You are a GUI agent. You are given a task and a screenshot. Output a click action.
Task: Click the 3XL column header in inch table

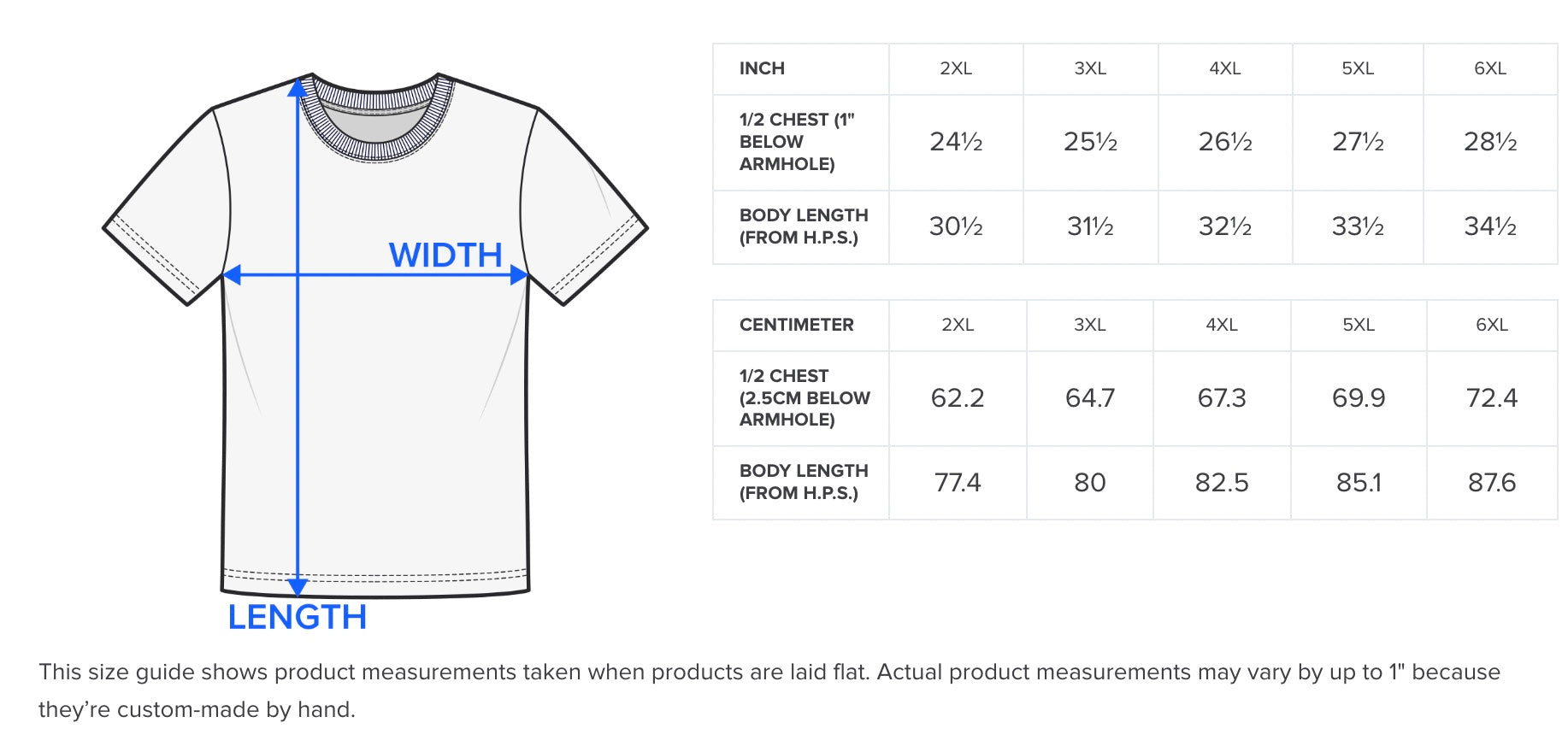[1090, 68]
